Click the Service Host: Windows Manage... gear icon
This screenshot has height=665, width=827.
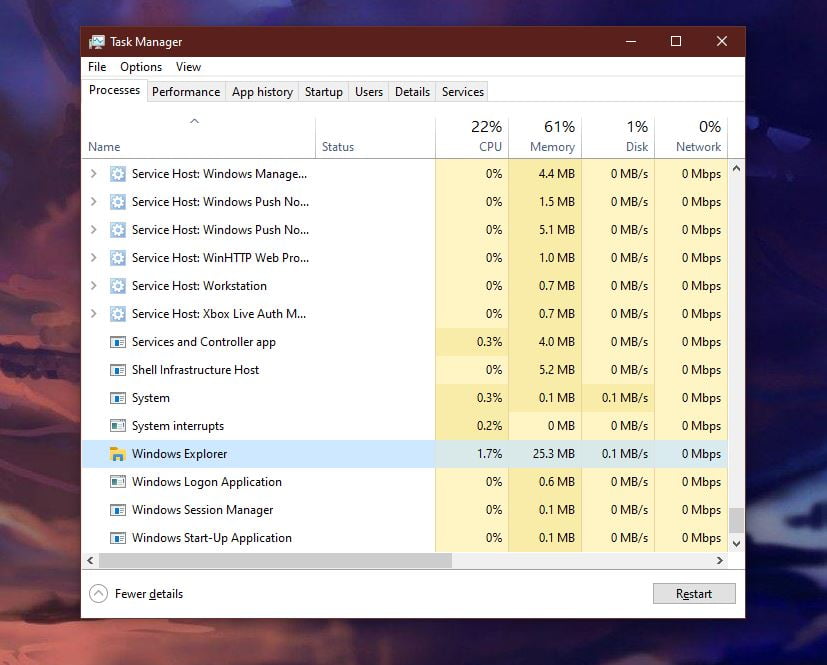click(118, 174)
